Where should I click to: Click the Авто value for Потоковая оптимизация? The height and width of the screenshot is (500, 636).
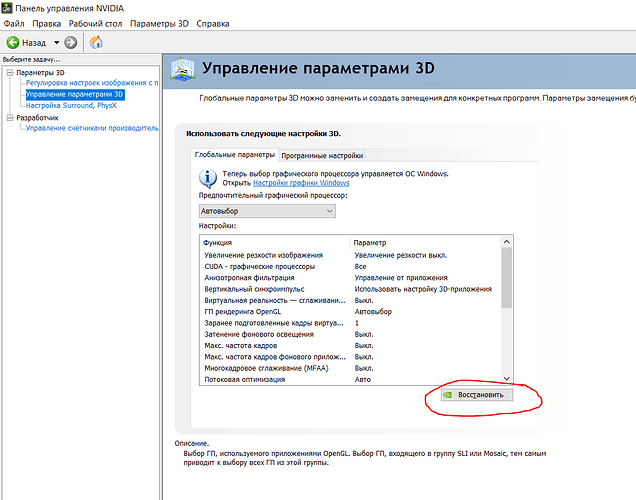click(363, 380)
